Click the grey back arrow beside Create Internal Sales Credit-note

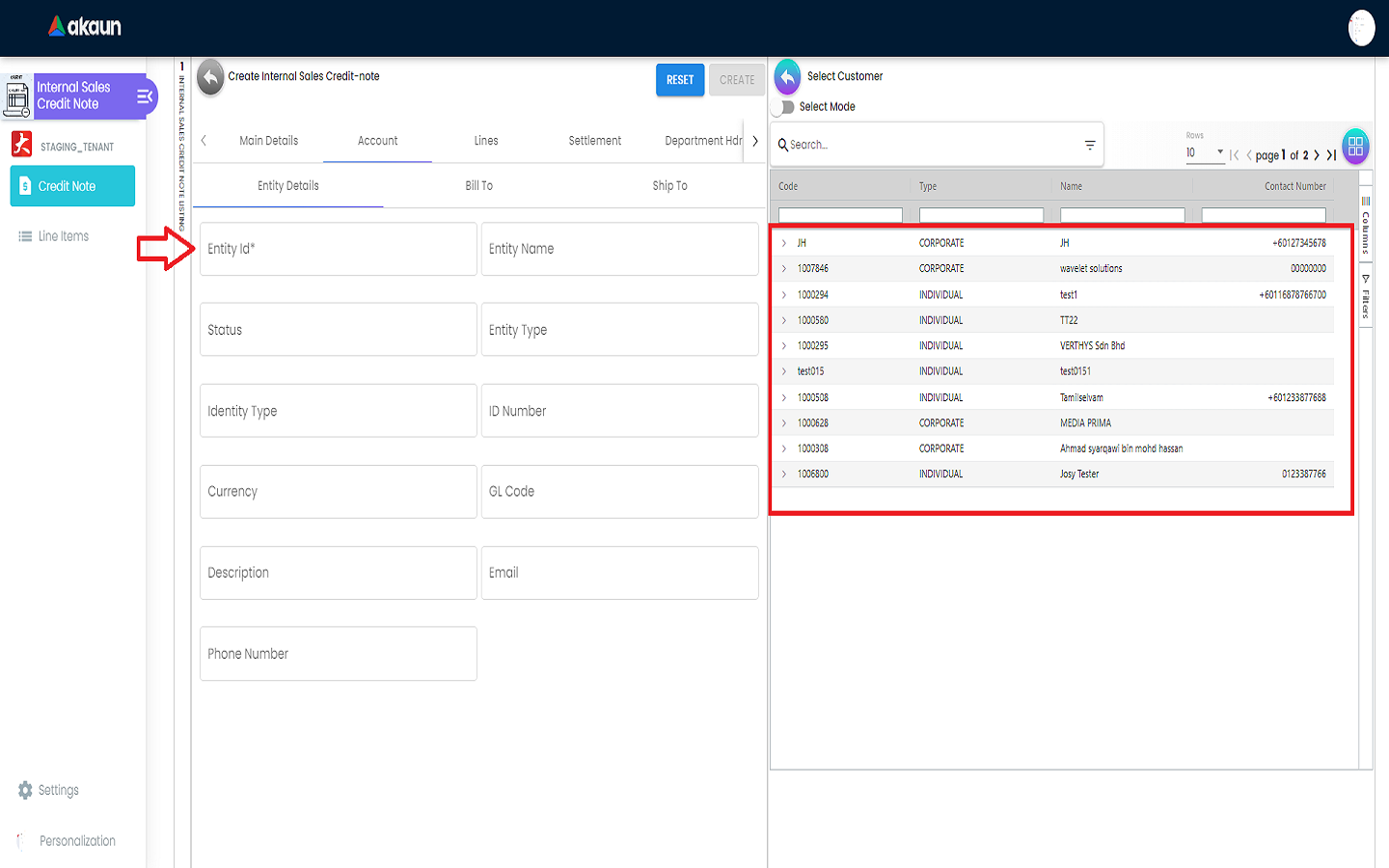tap(210, 78)
